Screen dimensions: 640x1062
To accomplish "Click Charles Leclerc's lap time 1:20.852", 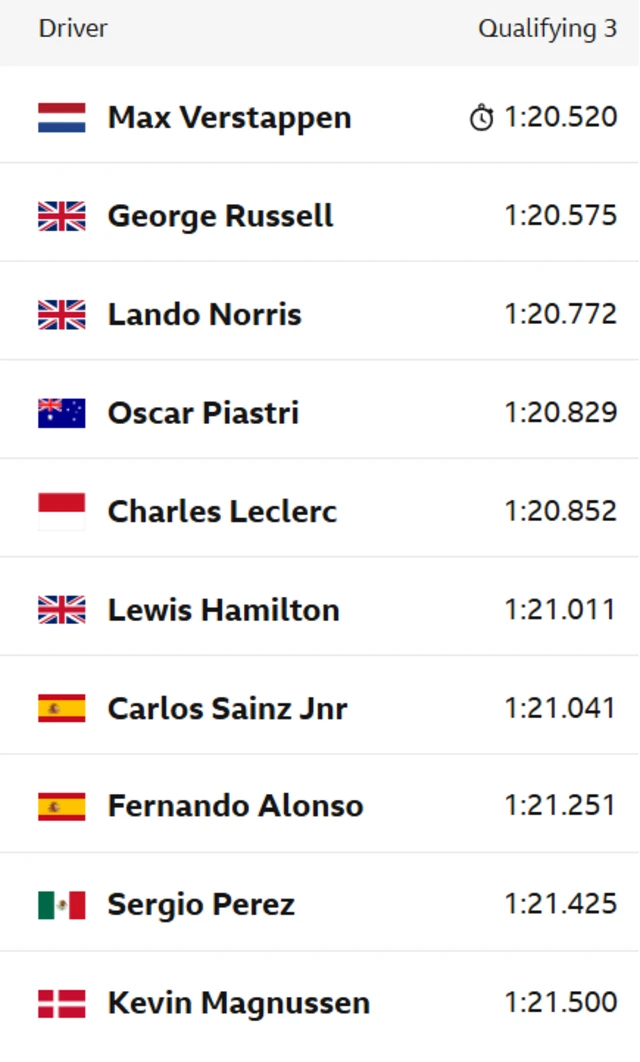I will 560,511.
